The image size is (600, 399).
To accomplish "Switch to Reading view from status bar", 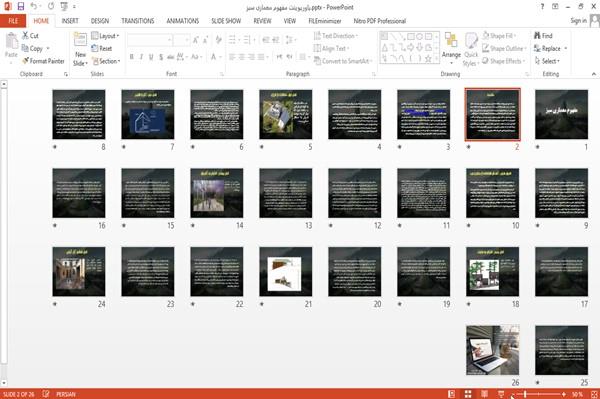I will (x=484, y=394).
